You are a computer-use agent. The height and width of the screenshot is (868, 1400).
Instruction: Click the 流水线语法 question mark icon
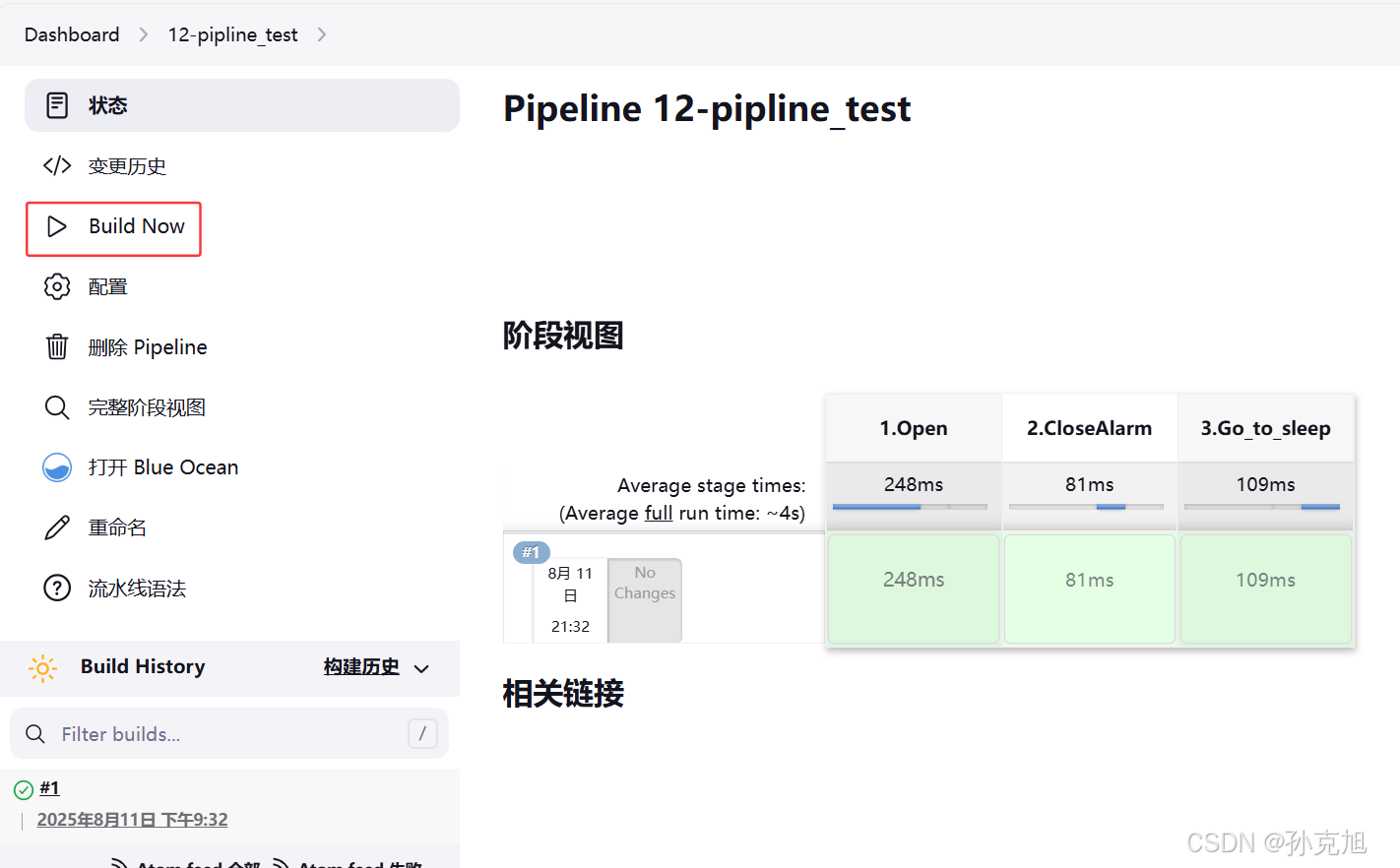click(57, 588)
